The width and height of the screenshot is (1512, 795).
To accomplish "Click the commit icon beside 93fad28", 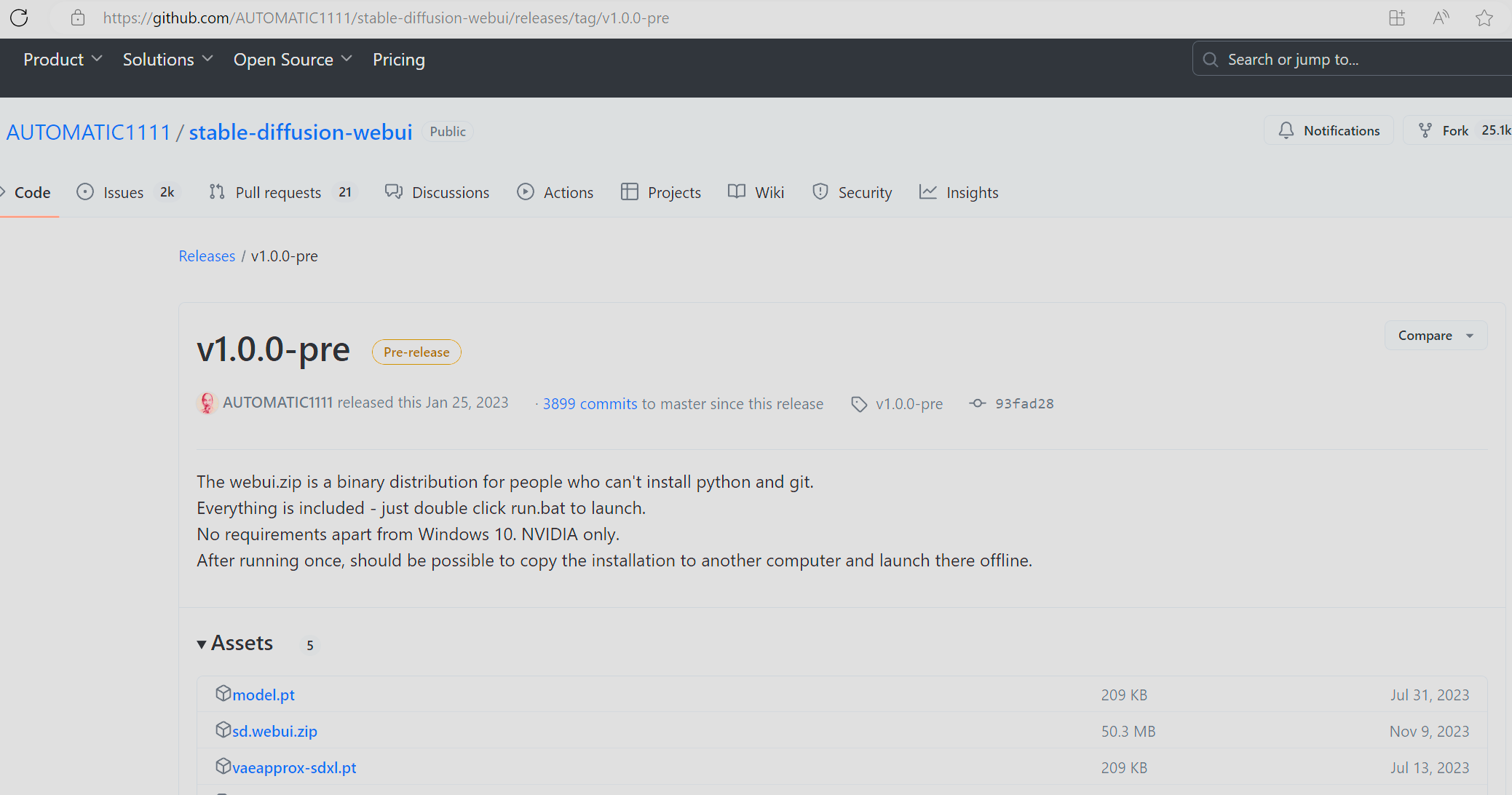I will pos(978,403).
